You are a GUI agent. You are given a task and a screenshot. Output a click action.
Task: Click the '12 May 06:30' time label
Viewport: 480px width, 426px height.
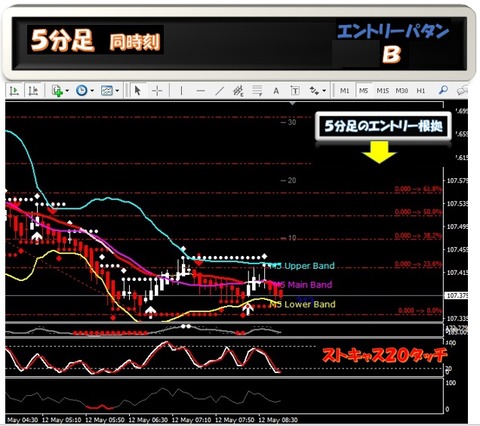(148, 420)
